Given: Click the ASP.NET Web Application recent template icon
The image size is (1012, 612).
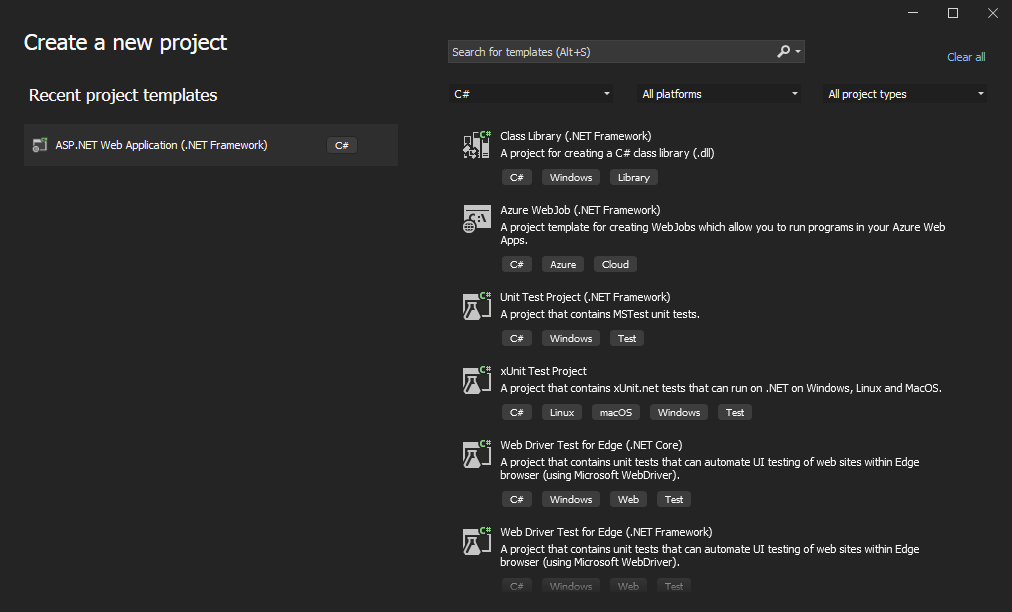Looking at the screenshot, I should pos(40,145).
